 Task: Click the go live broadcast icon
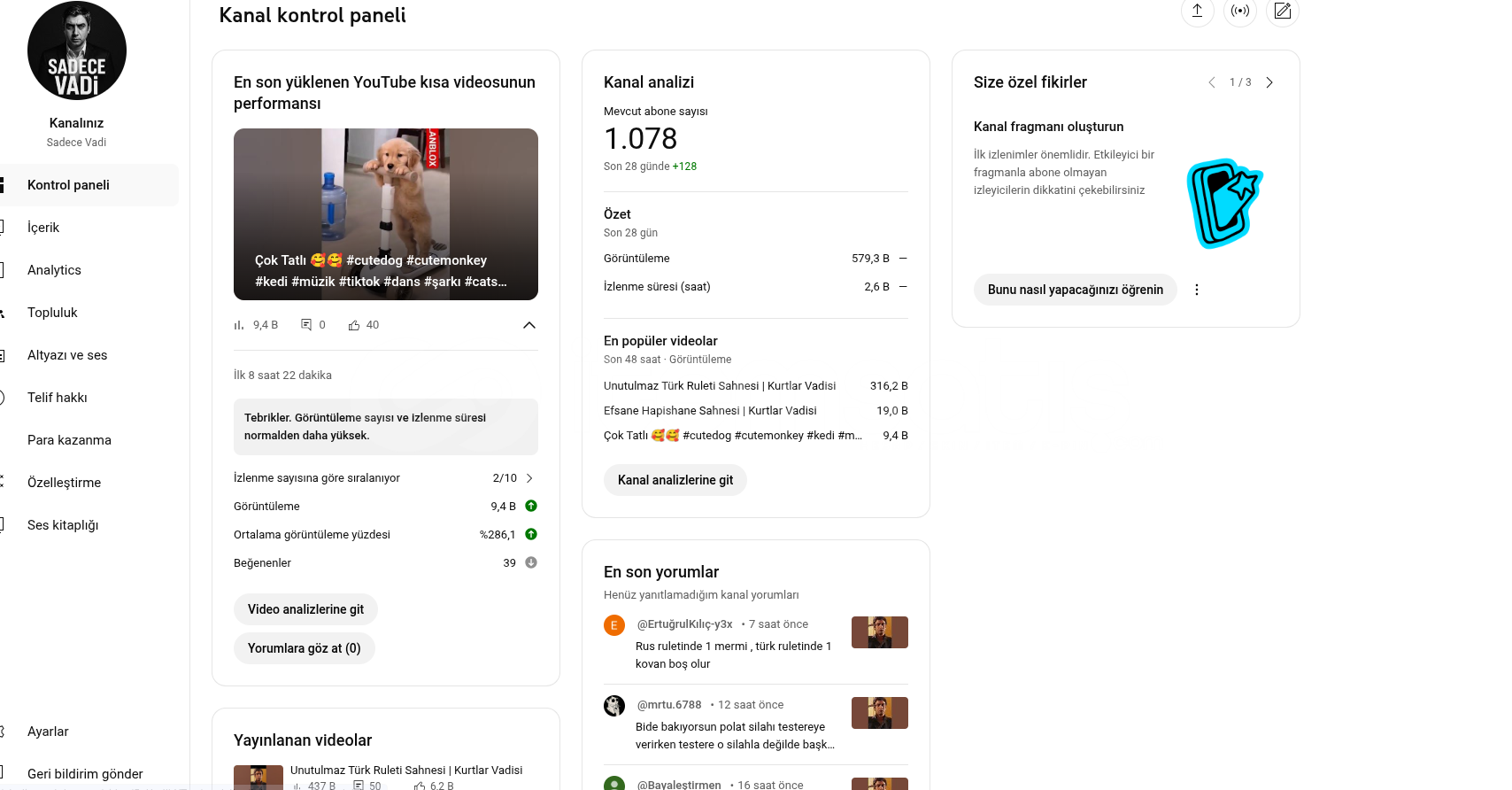[x=1240, y=11]
